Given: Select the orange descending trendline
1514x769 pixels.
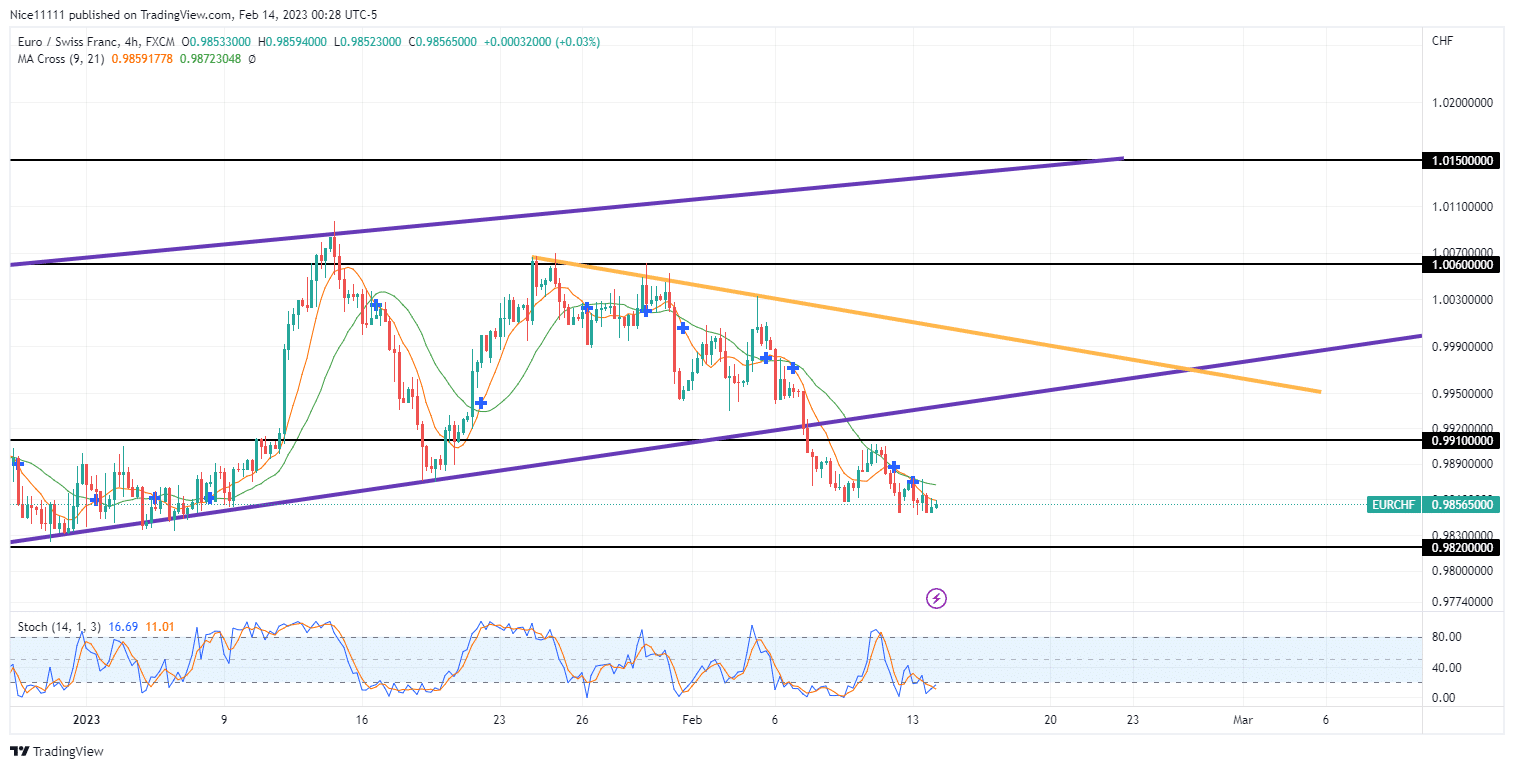Looking at the screenshot, I should [x=926, y=324].
